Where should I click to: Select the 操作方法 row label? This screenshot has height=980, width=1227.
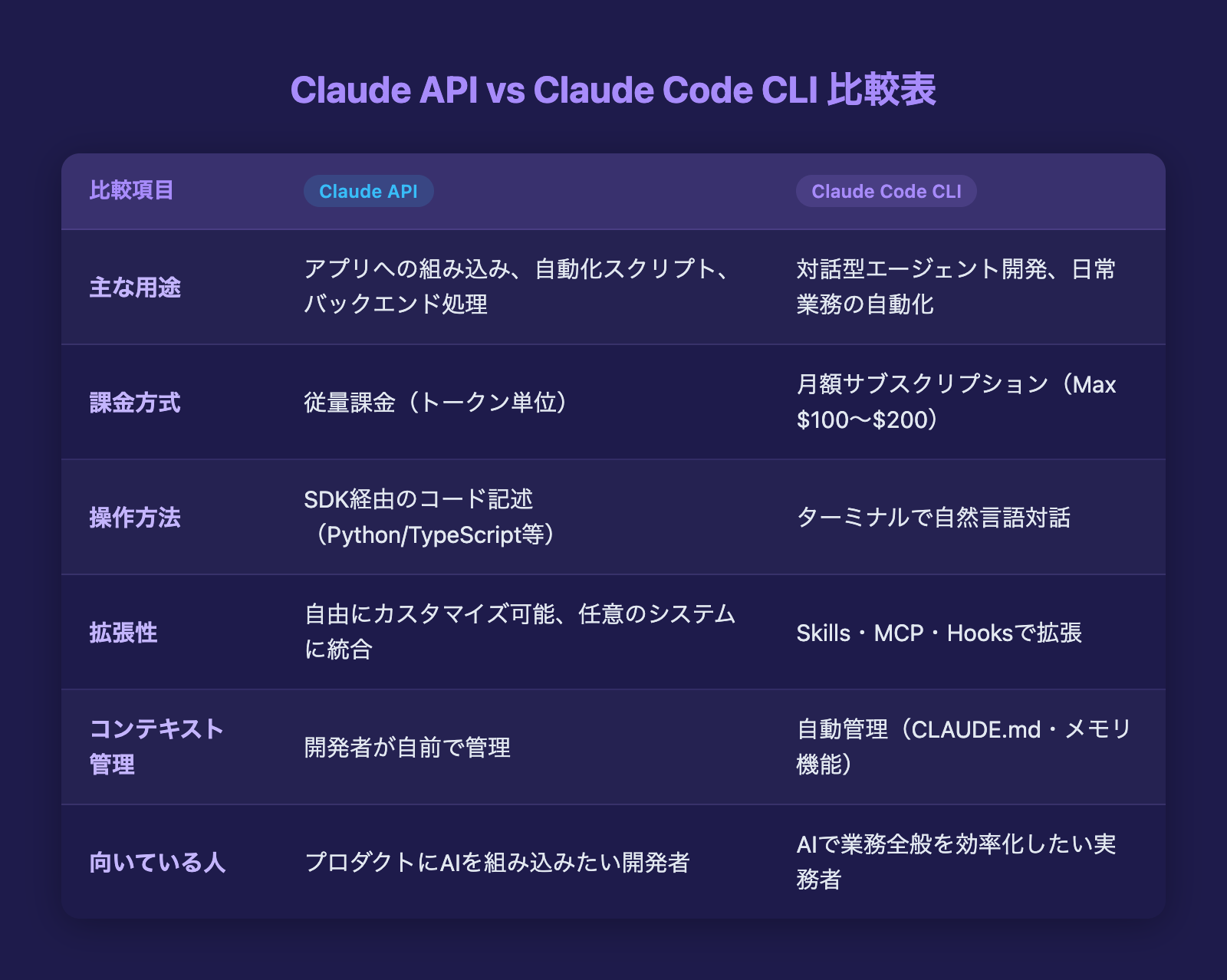136,518
